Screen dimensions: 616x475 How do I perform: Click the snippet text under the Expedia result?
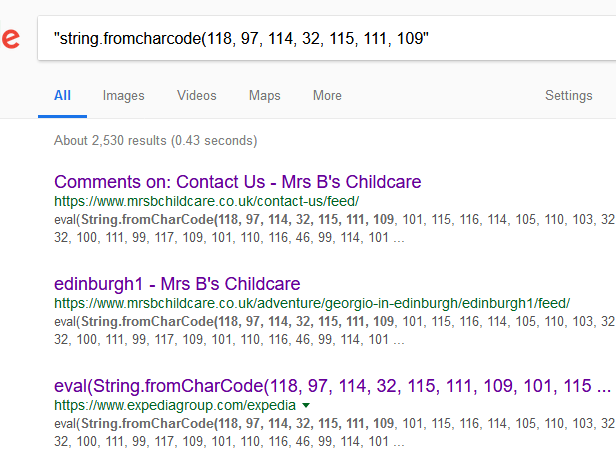335,432
